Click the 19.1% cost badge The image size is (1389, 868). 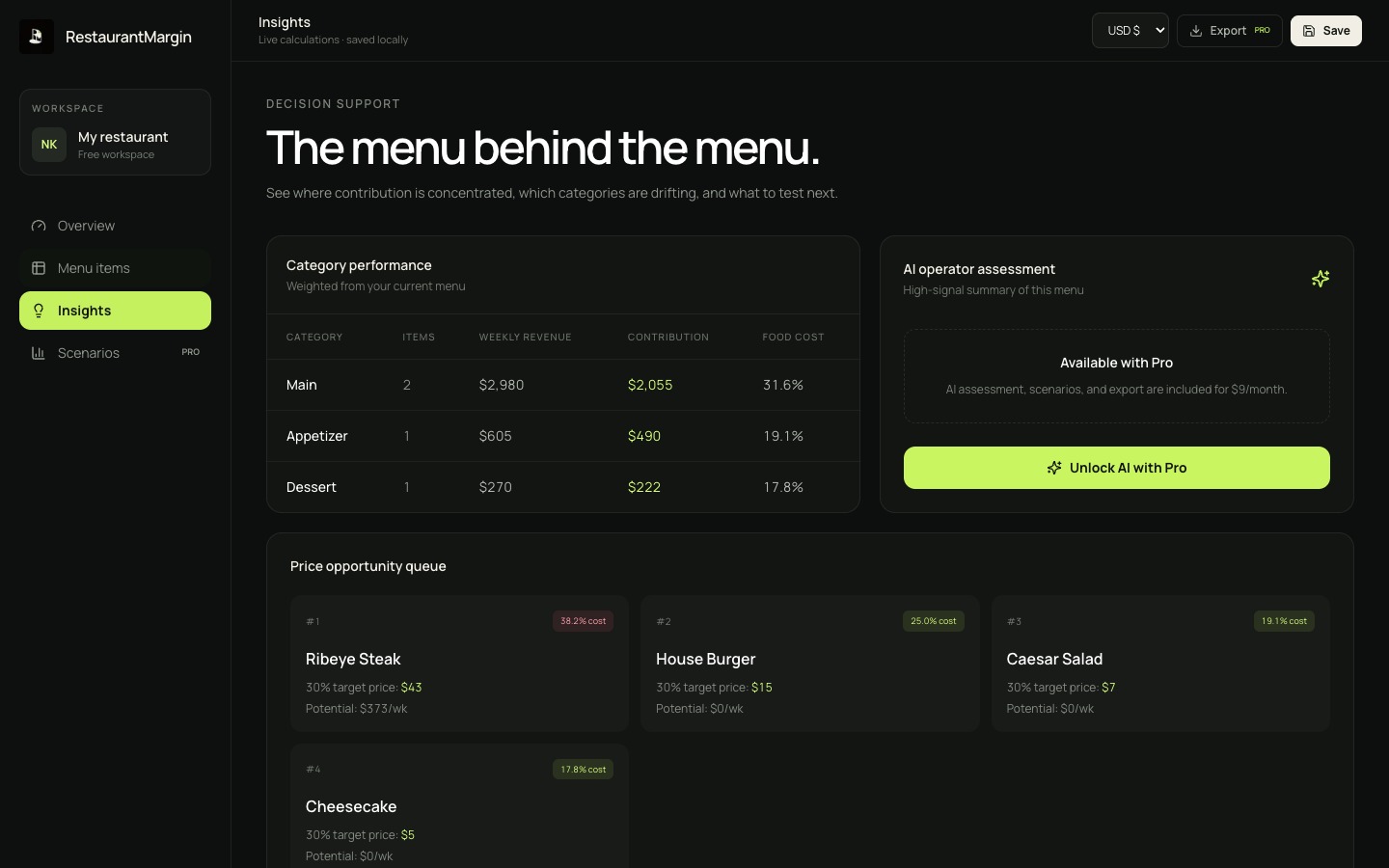click(1285, 621)
